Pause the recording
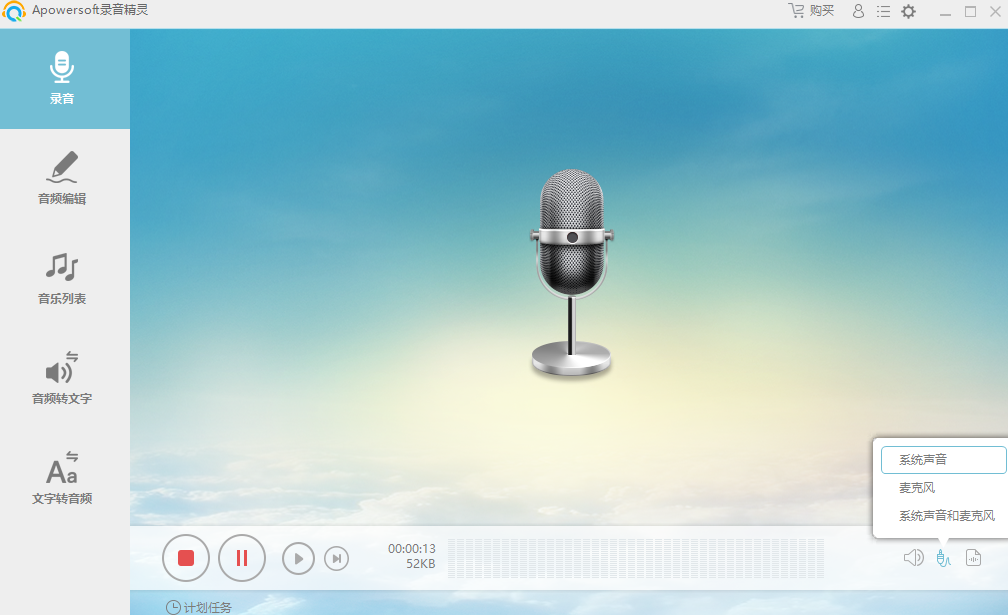 241,558
